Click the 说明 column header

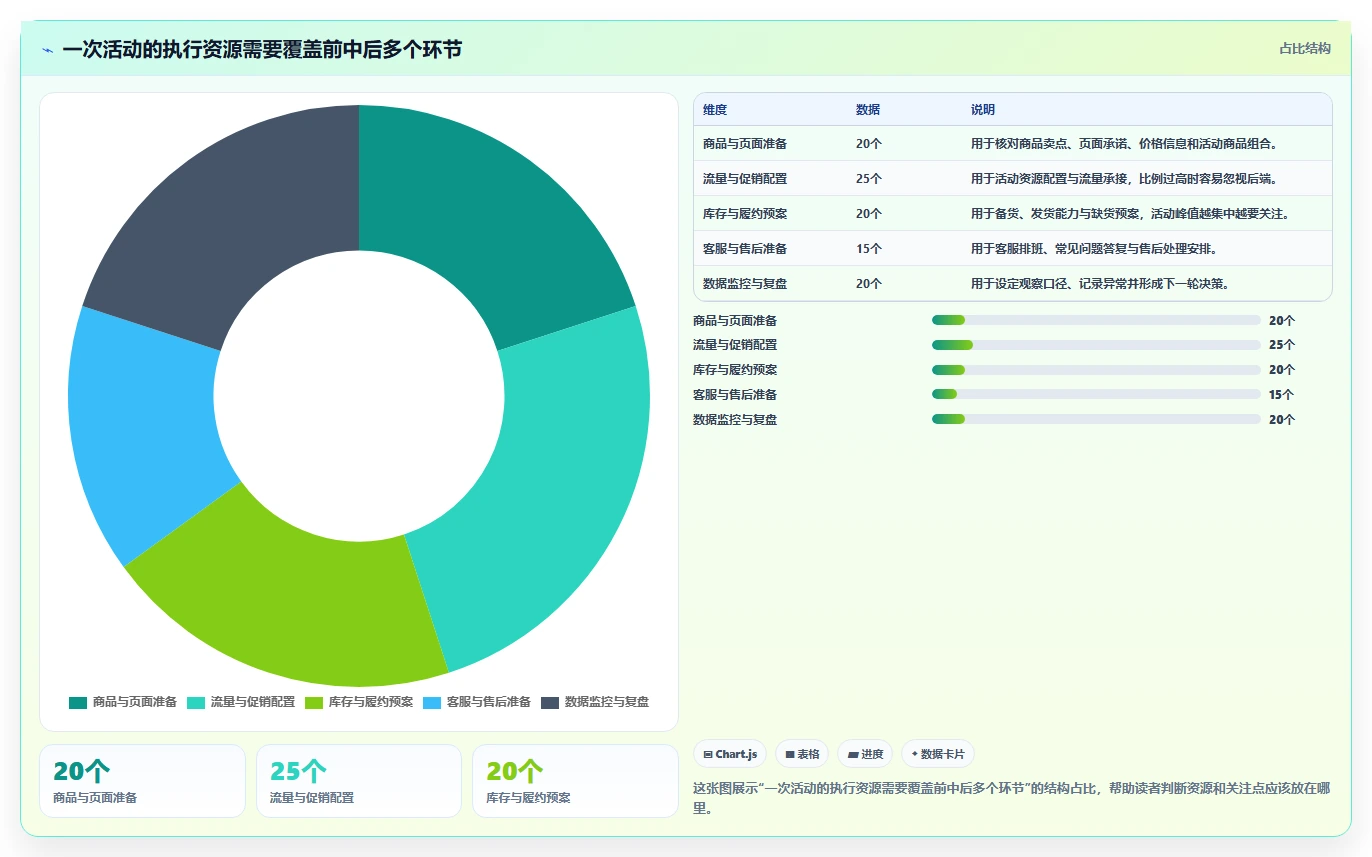[x=983, y=110]
